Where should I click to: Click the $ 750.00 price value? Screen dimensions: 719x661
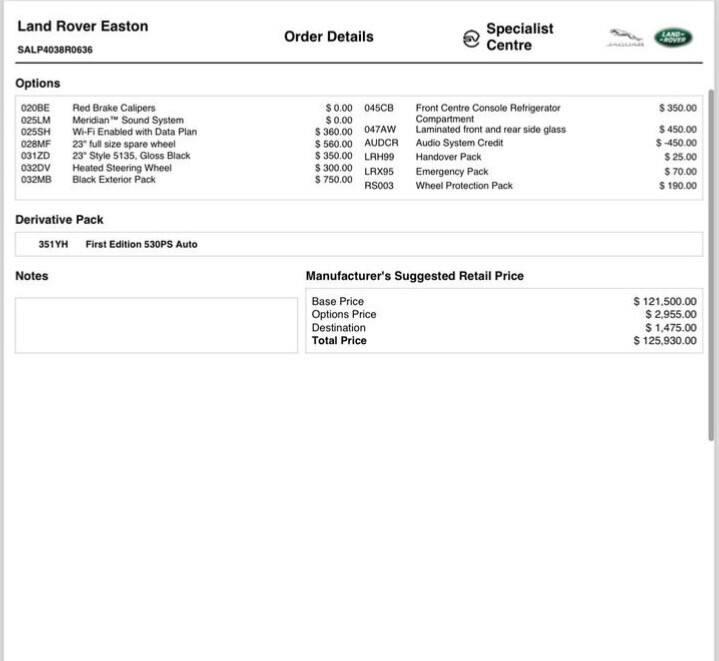click(334, 180)
